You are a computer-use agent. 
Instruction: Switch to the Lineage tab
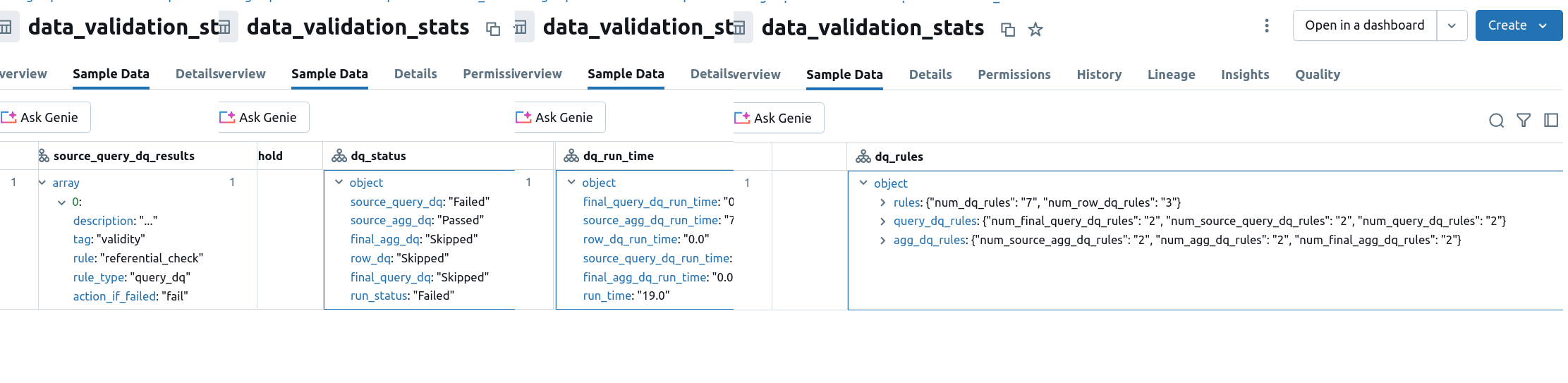click(x=1171, y=75)
